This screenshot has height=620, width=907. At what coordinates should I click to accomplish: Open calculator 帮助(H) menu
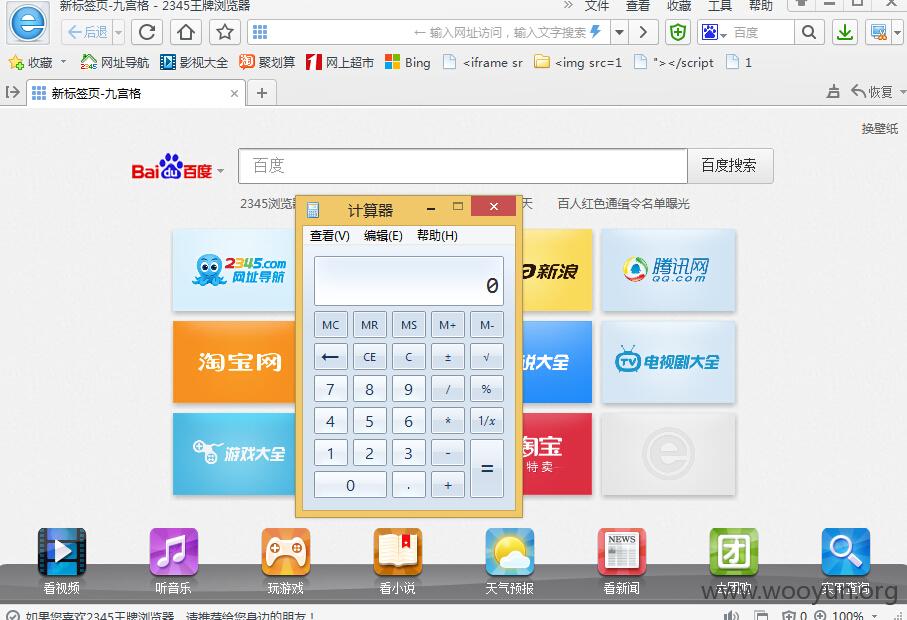(437, 235)
